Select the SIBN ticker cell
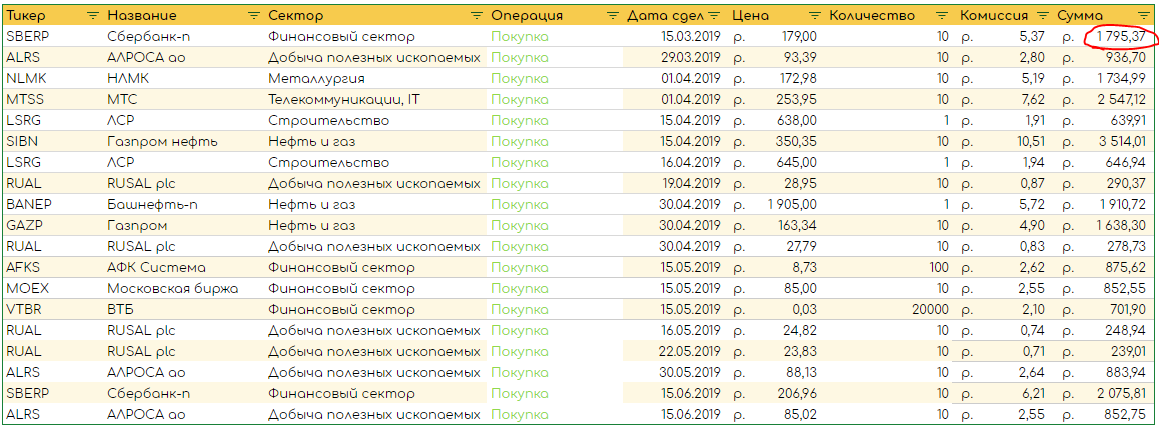The height and width of the screenshot is (432, 1159). tap(53, 141)
